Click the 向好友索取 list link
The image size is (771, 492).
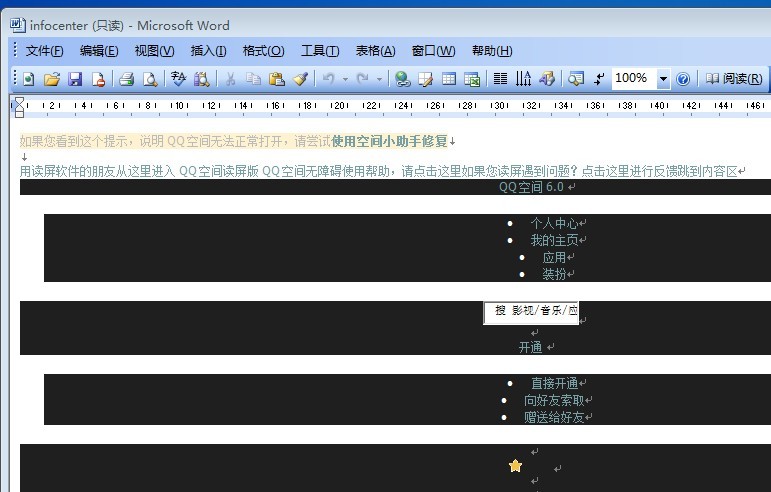click(x=554, y=400)
